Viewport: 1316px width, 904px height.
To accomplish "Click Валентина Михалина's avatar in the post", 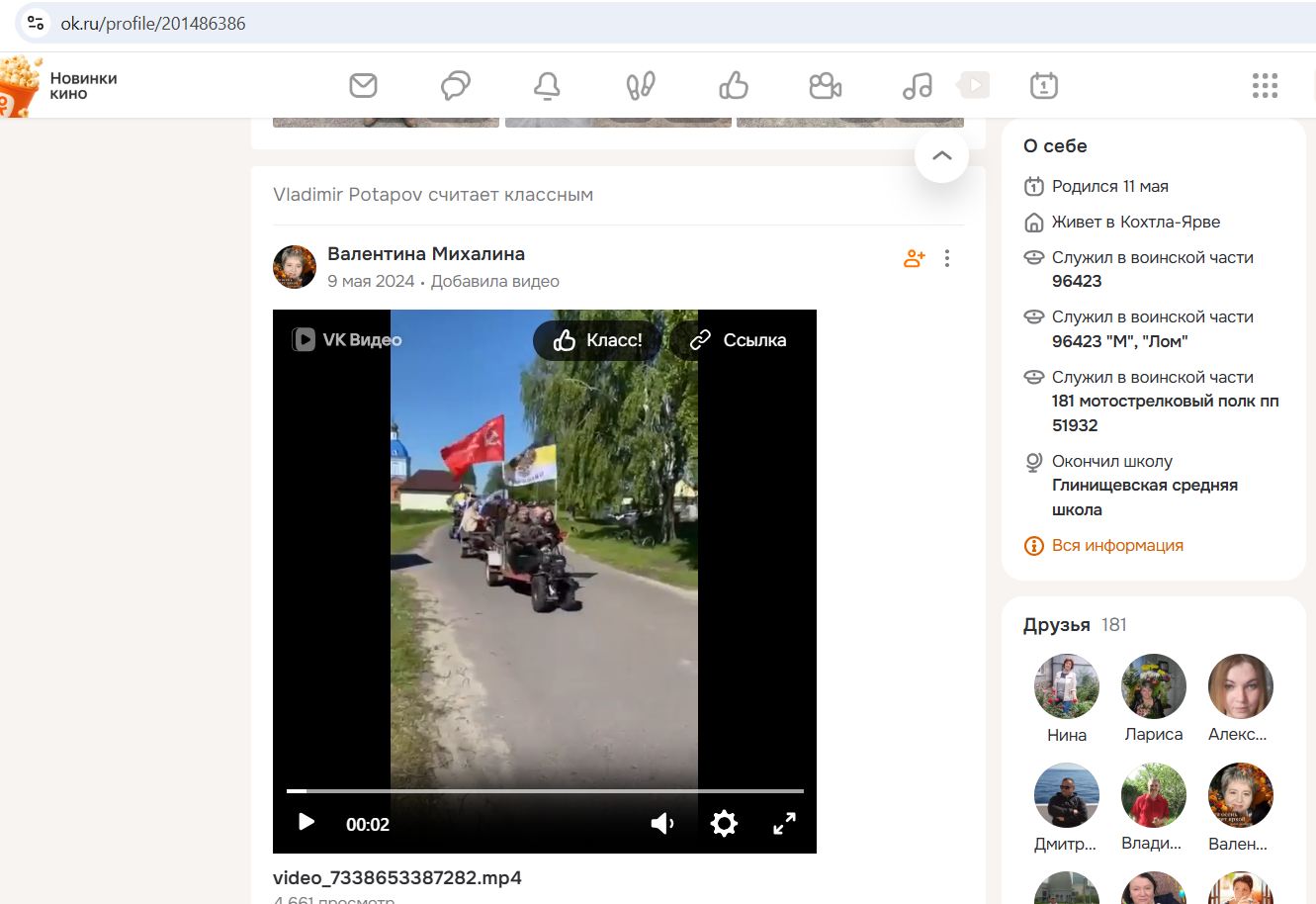I will point(295,267).
